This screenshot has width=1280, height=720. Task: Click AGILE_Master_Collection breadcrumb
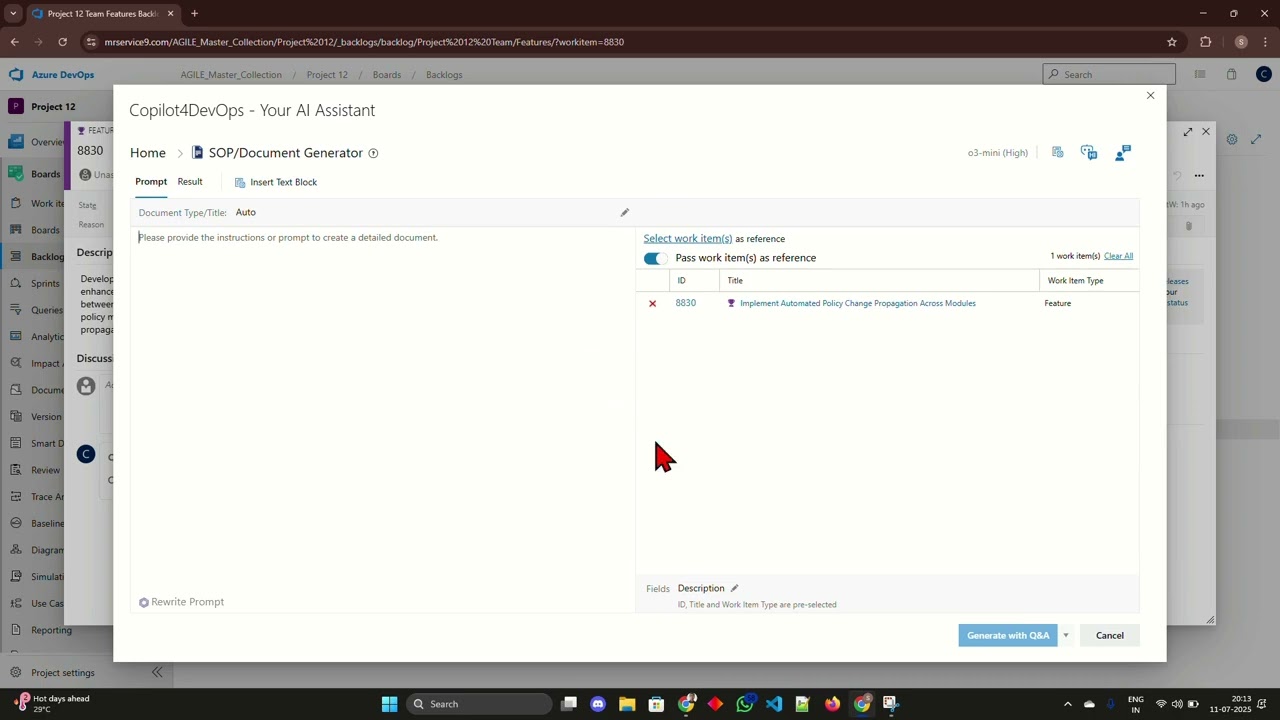click(x=231, y=75)
